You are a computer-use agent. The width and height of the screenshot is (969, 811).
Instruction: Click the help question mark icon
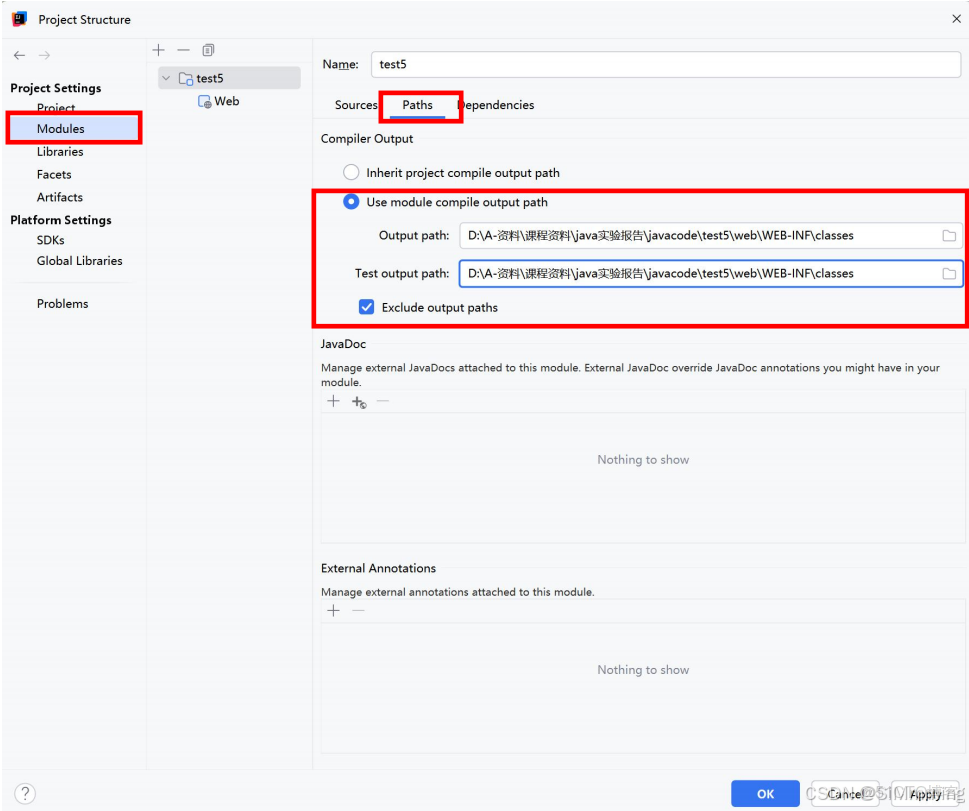click(23, 793)
